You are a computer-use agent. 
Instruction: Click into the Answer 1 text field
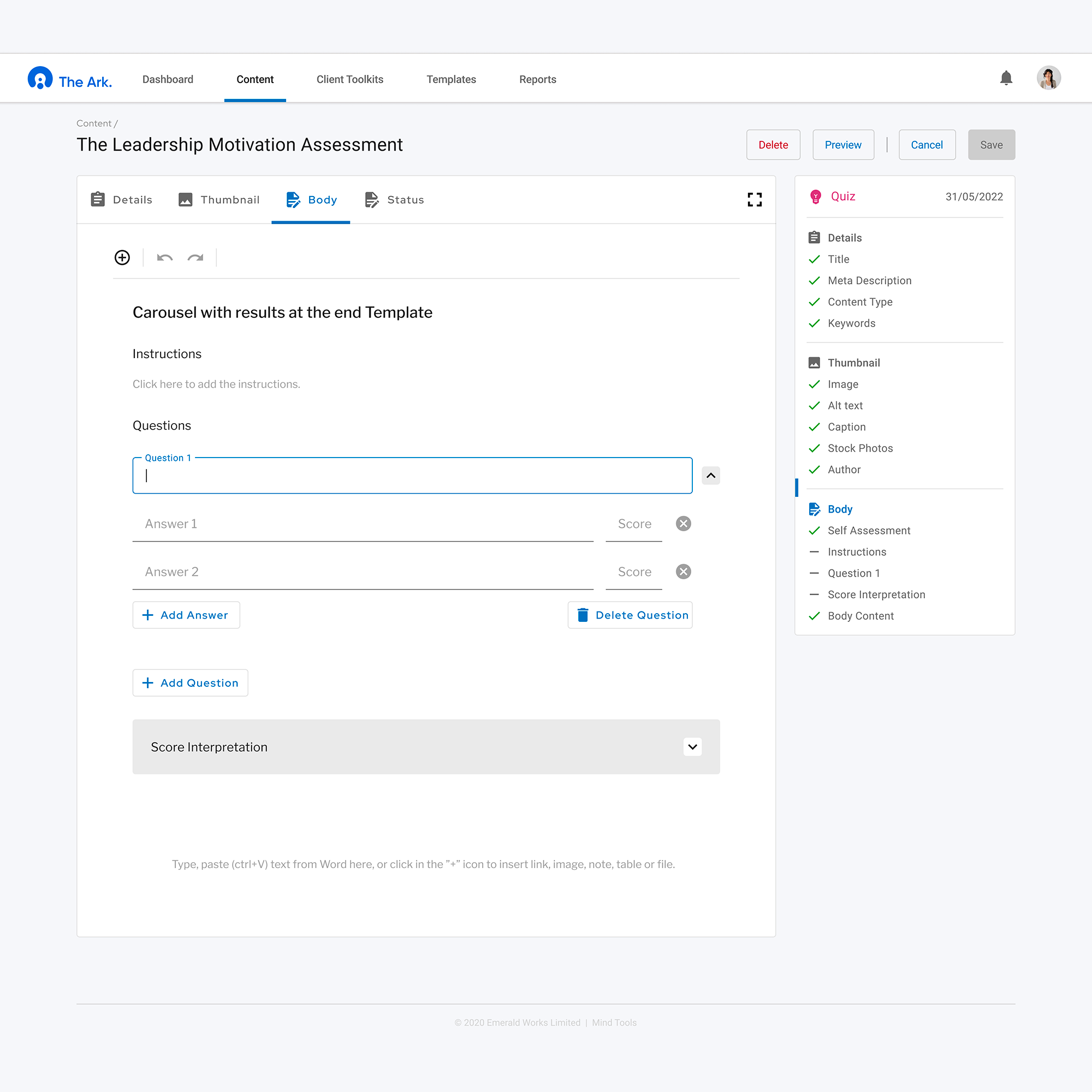point(362,524)
